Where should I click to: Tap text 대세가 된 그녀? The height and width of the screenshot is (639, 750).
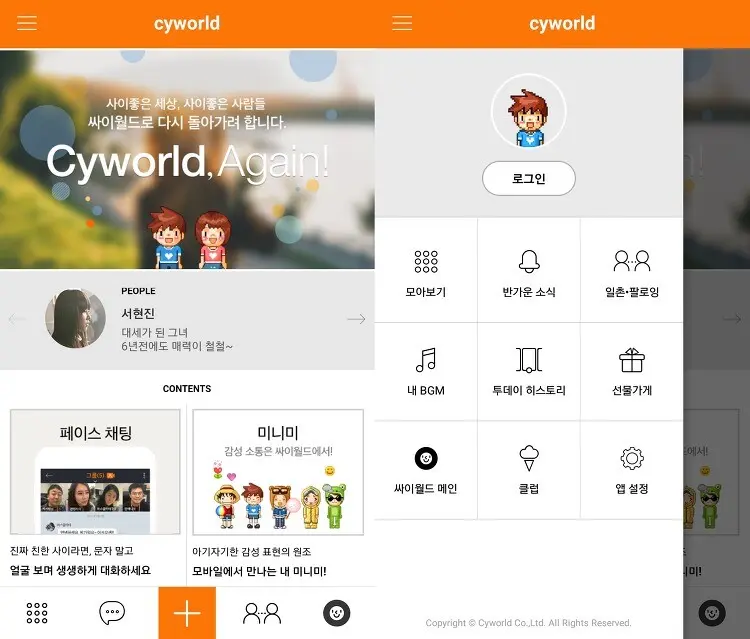[154, 332]
